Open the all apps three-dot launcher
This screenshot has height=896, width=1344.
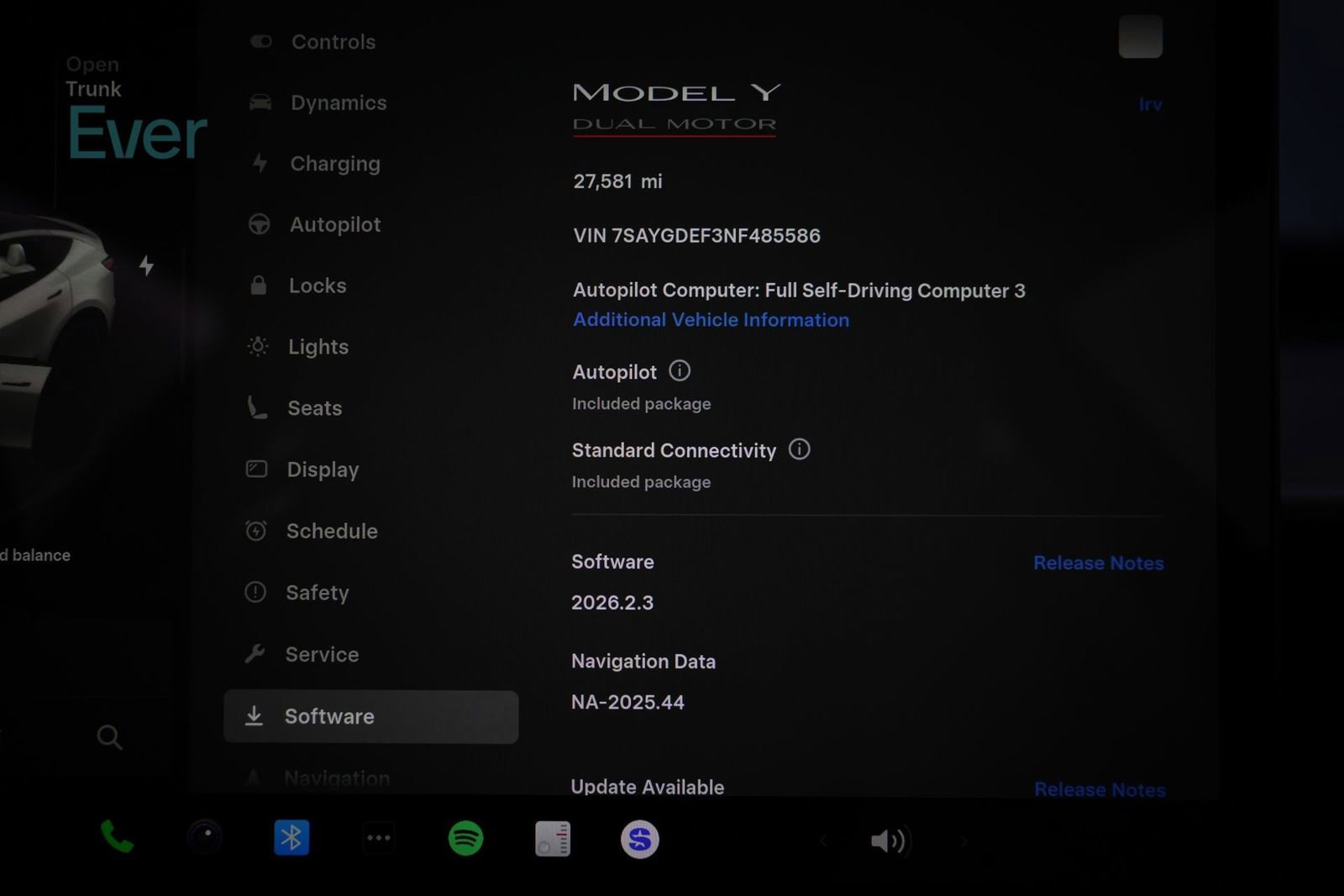tap(379, 838)
